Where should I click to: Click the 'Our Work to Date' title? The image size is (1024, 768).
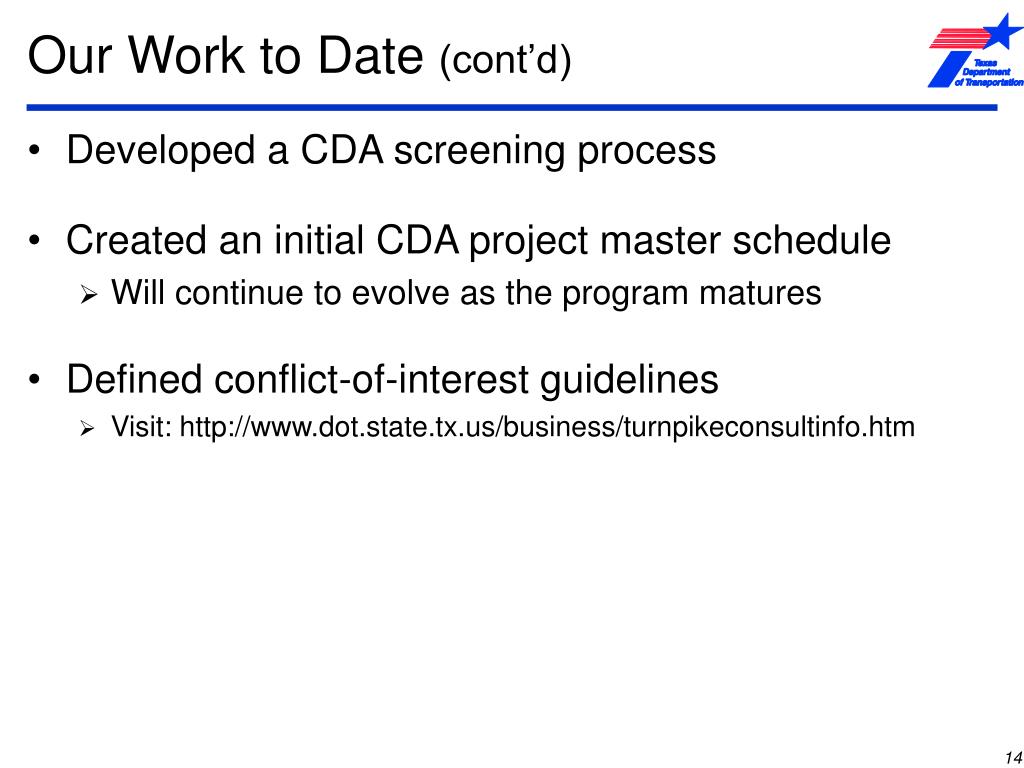coord(226,55)
